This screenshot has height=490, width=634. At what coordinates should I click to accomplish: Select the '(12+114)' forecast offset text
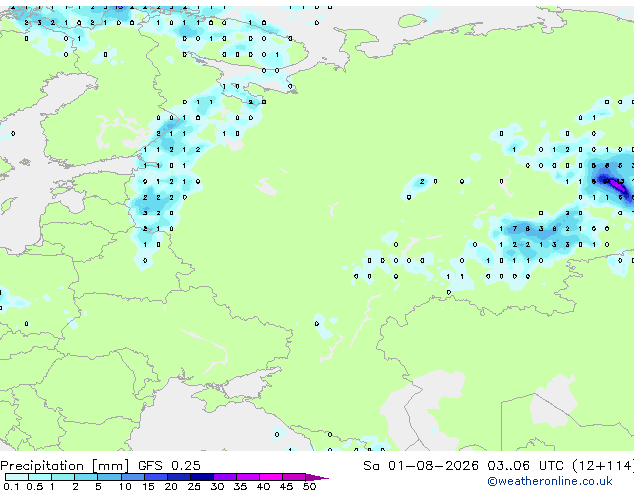tap(602, 466)
